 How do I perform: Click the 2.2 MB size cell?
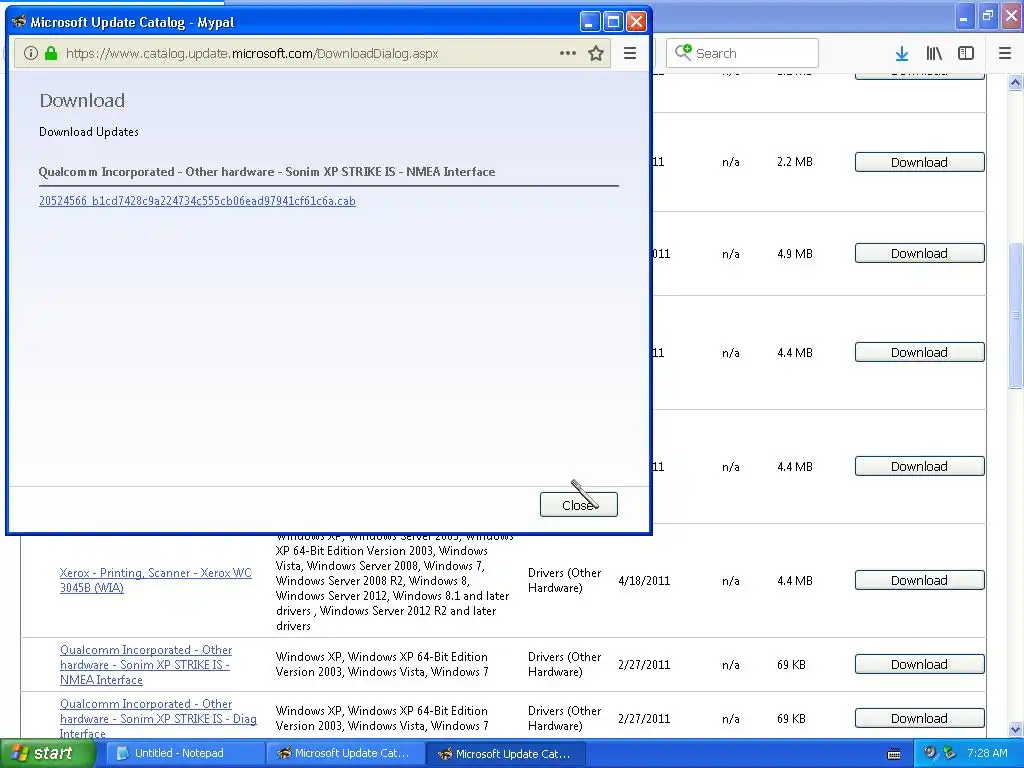point(795,162)
